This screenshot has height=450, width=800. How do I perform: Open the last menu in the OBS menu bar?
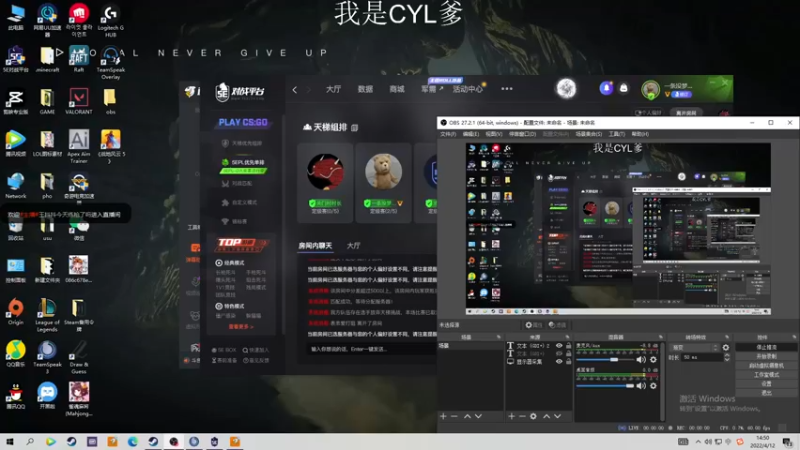click(x=640, y=134)
